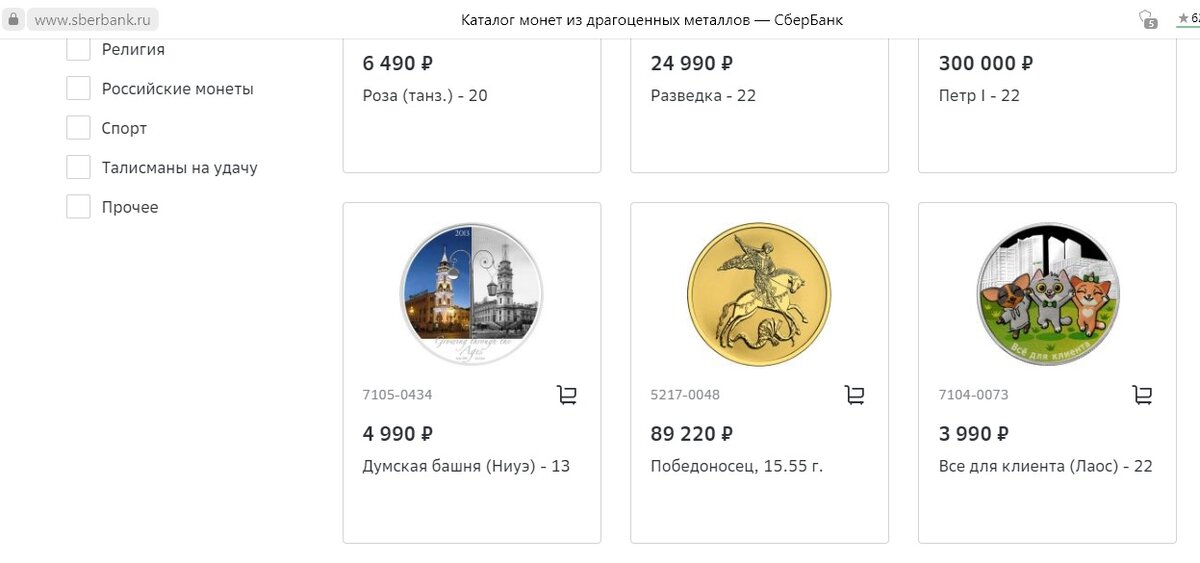This screenshot has height=563, width=1200.
Task: Click the www.sberbank.ru address field
Action: (x=92, y=20)
